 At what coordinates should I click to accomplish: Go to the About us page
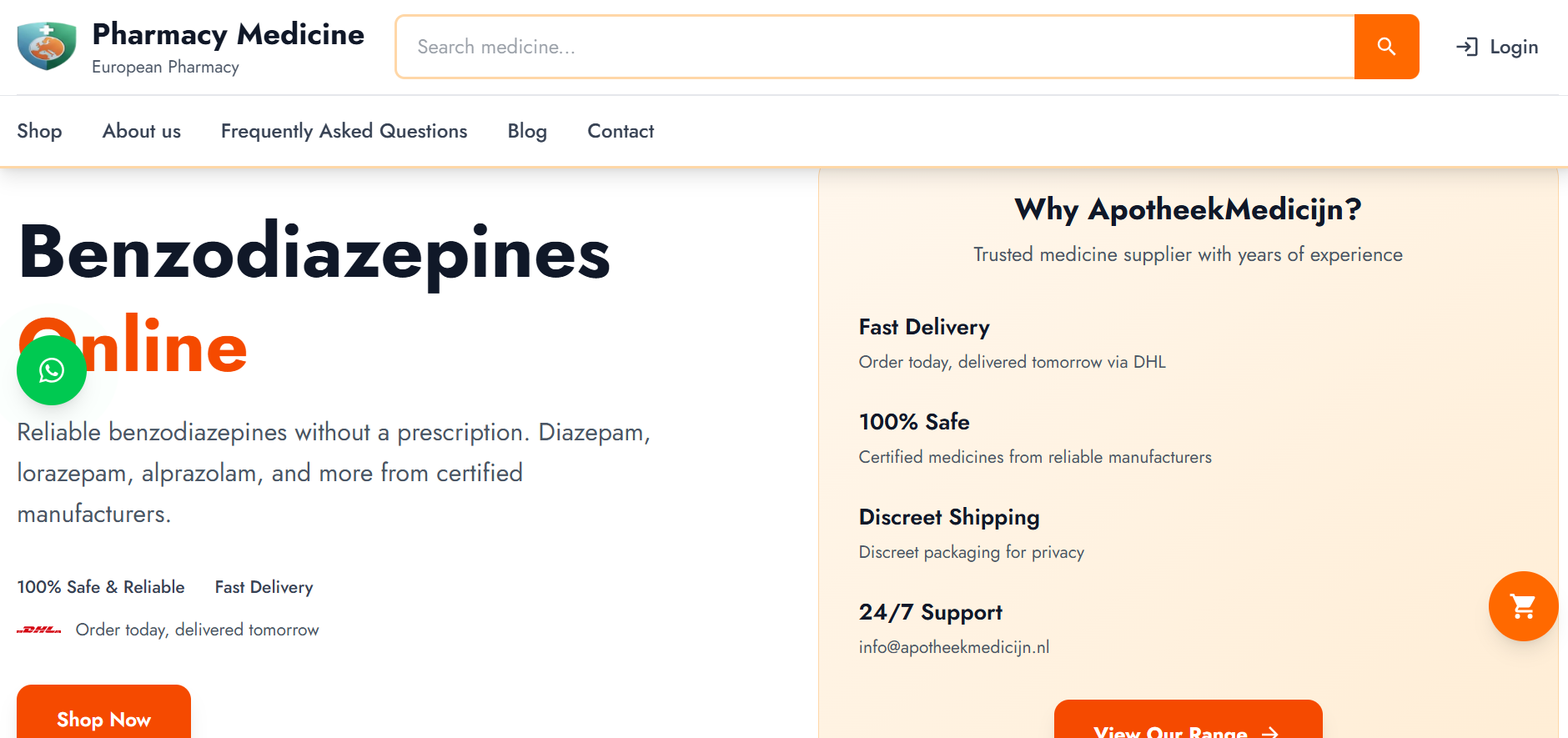coord(142,131)
